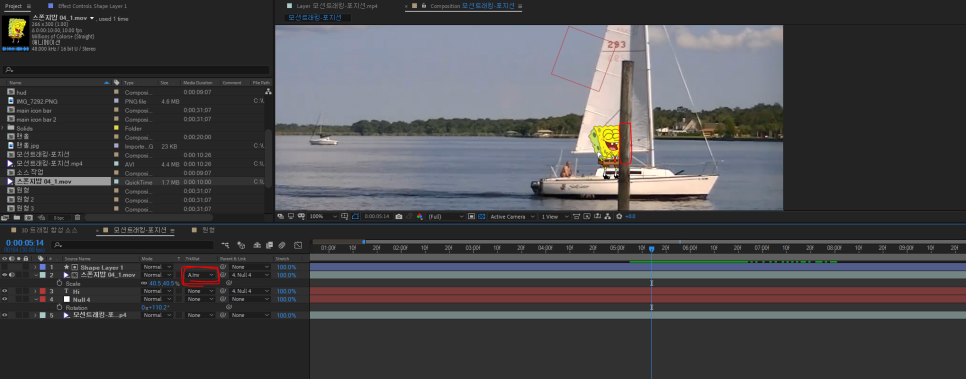Expand Shape Layer 1 properties
Screen dimensions: 966x379
coord(35,267)
